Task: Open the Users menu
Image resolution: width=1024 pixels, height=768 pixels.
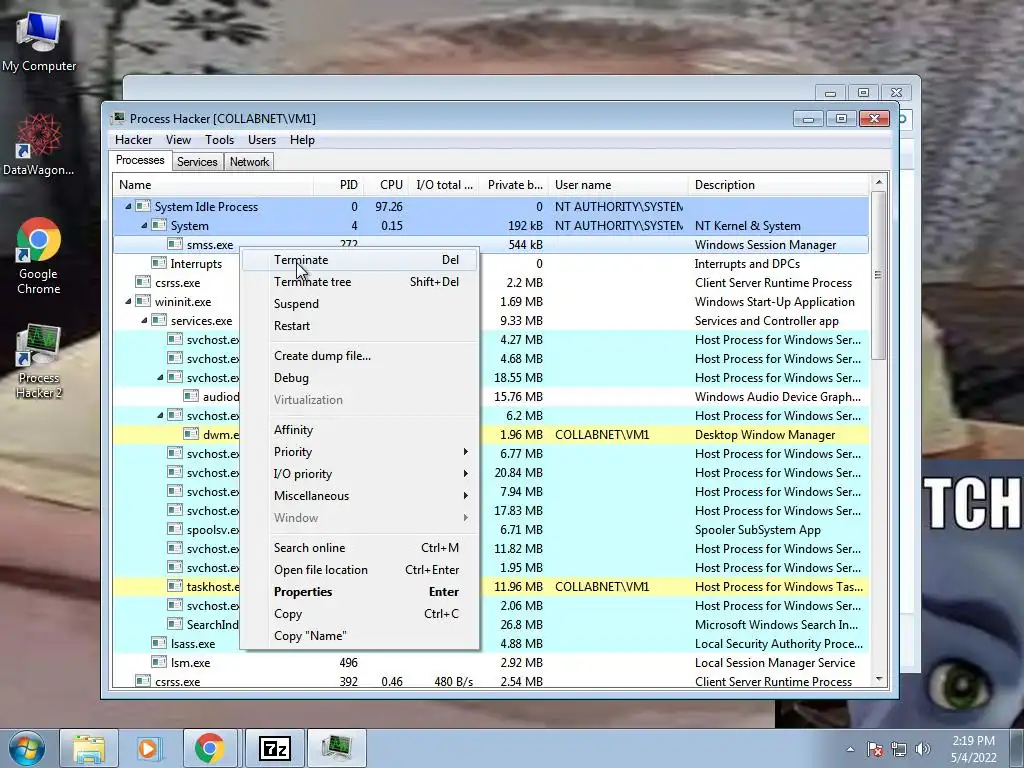Action: [261, 140]
